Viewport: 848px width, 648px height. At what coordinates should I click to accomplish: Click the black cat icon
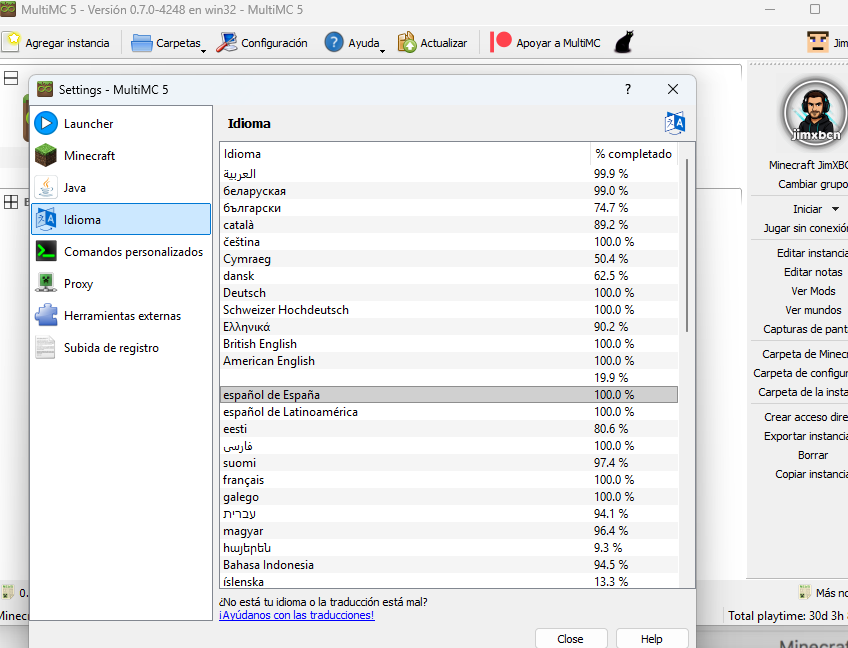tap(622, 43)
